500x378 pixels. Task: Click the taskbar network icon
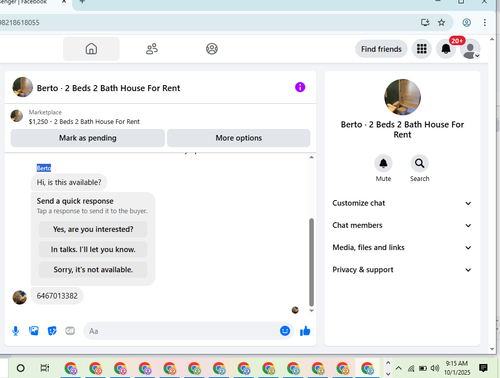pyautogui.click(x=411, y=368)
